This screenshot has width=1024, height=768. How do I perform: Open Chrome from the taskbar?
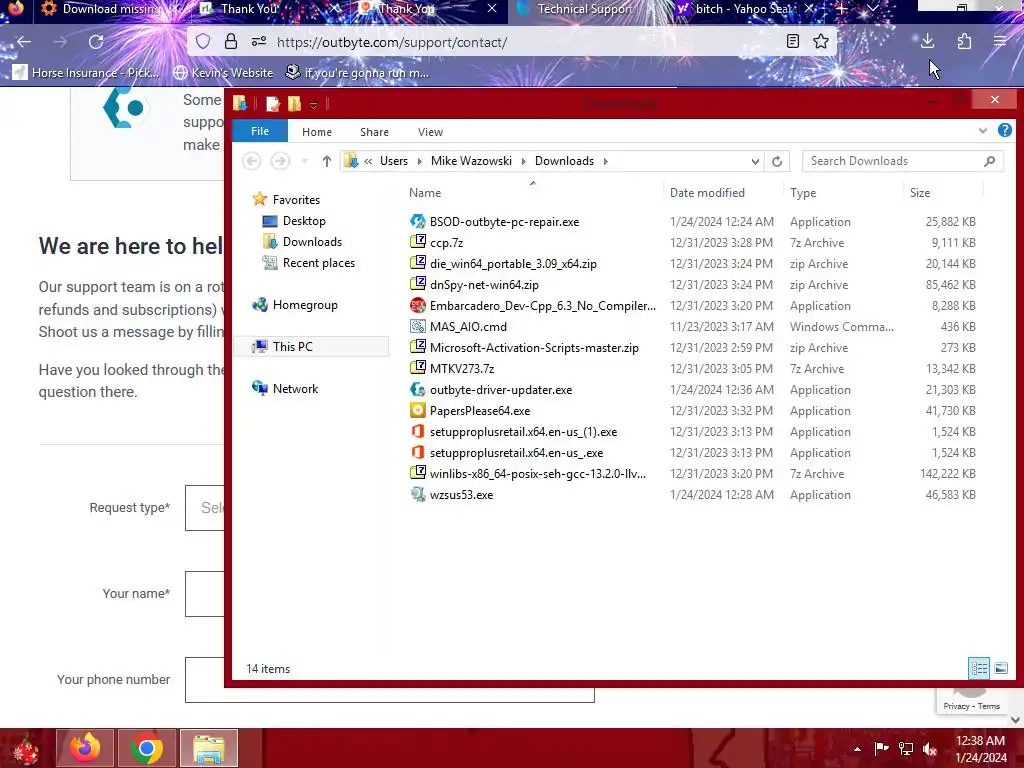pyautogui.click(x=147, y=748)
